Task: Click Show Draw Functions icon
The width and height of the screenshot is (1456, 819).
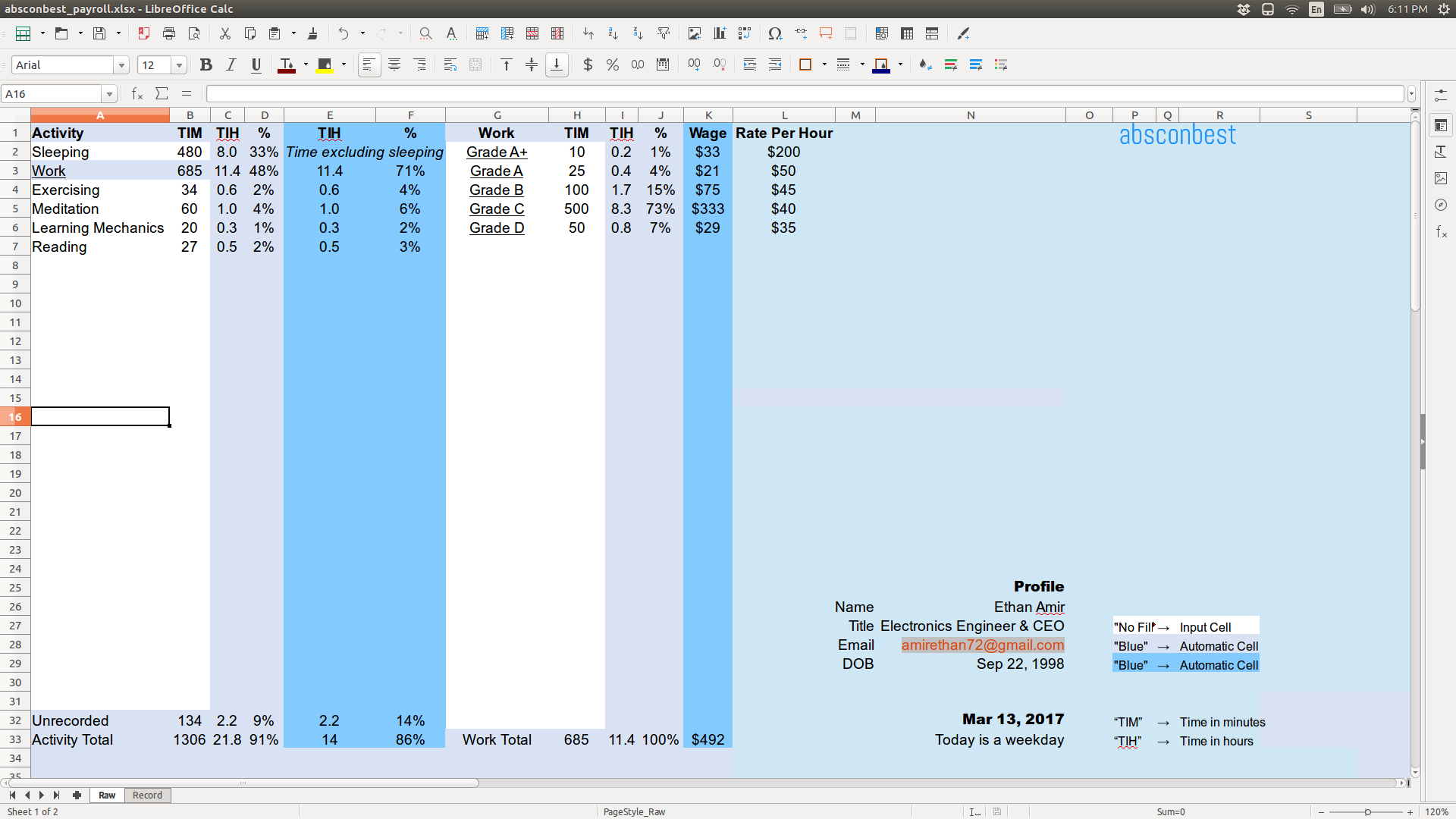Action: [963, 33]
